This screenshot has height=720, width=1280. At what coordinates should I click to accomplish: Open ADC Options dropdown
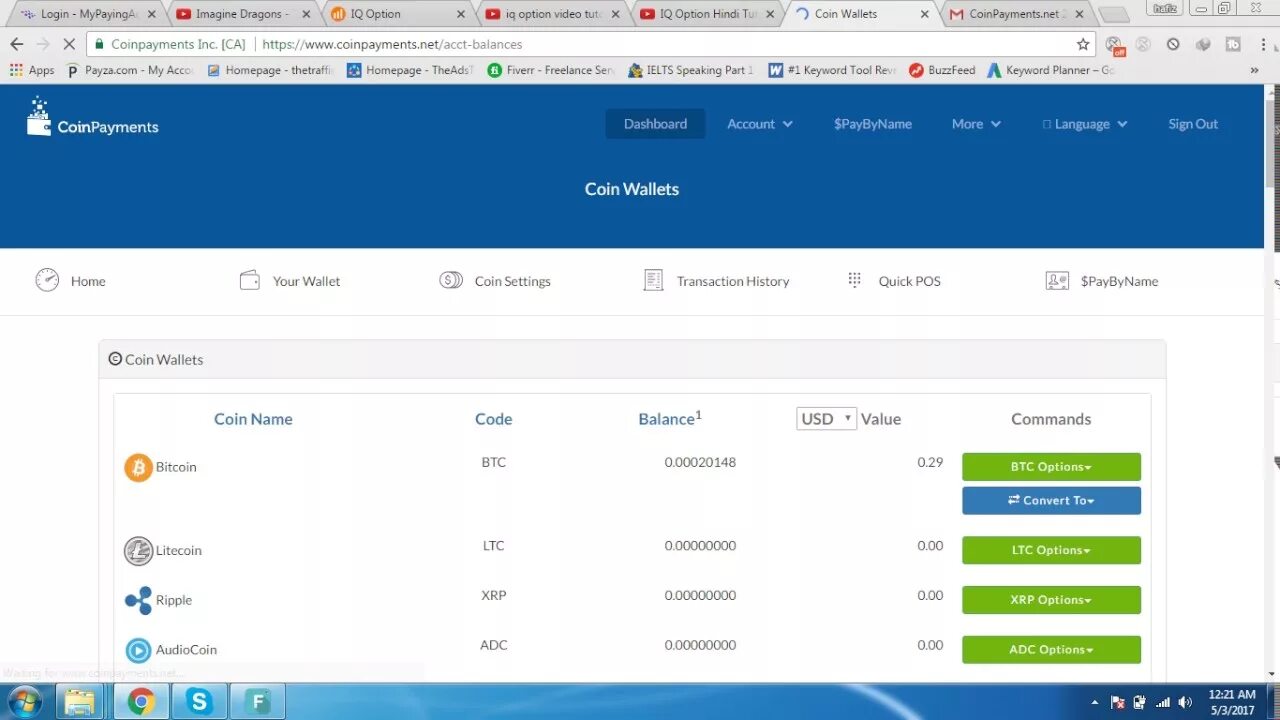coord(1051,650)
